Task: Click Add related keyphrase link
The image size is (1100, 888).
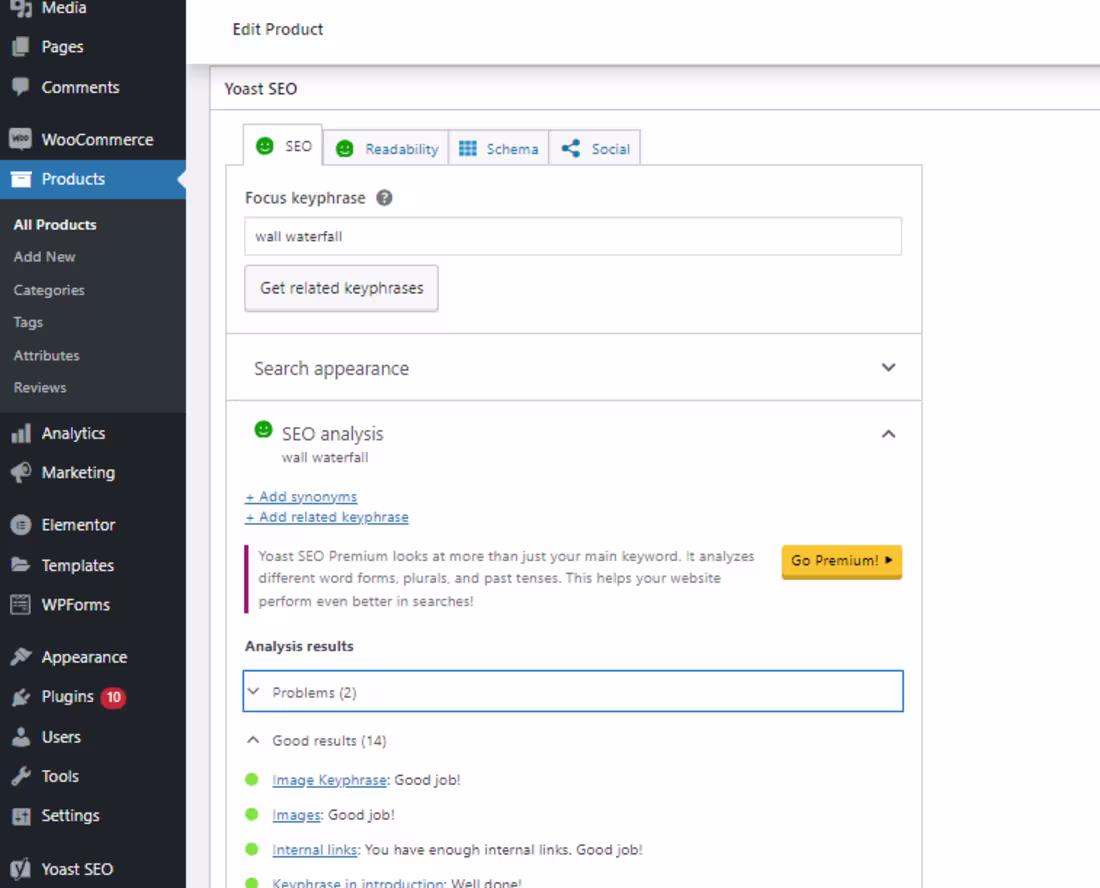Action: pyautogui.click(x=327, y=517)
